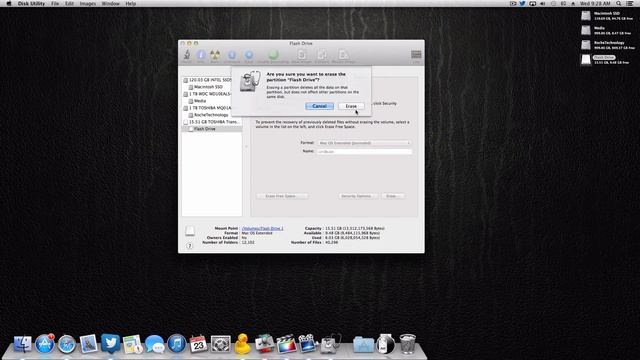Click the Eject toolbar icon

pyautogui.click(x=249, y=55)
